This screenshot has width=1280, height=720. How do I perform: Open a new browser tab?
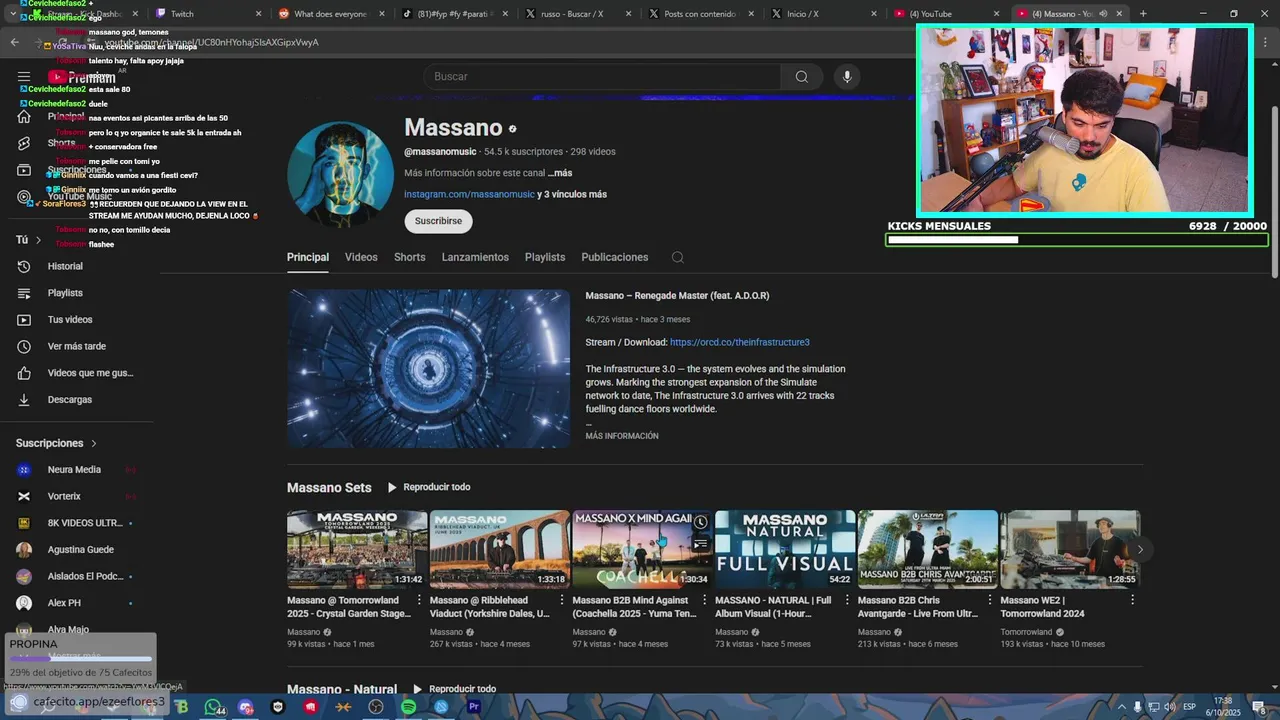tap(1143, 14)
